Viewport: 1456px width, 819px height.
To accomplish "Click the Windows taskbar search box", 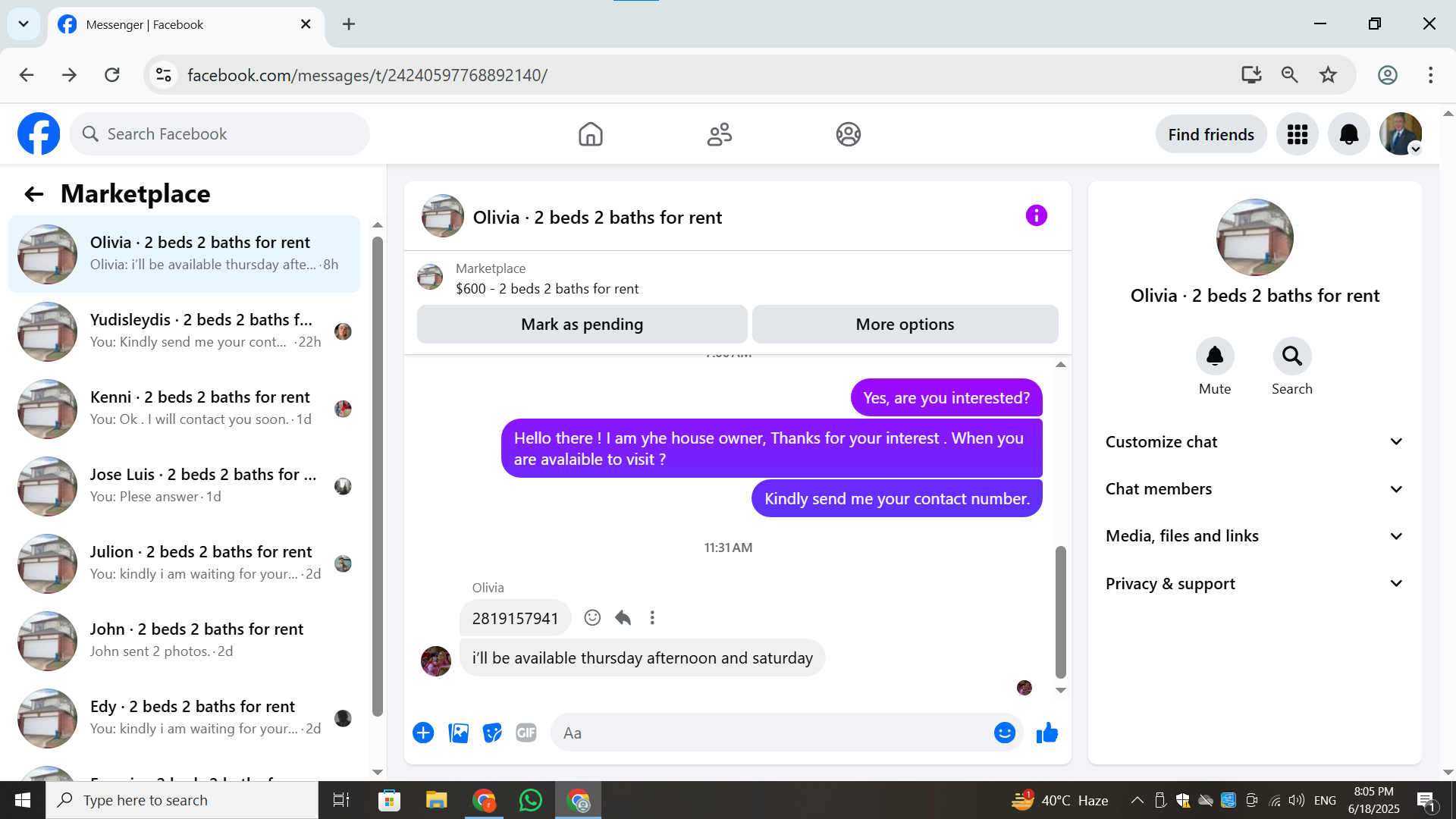I will pyautogui.click(x=182, y=800).
